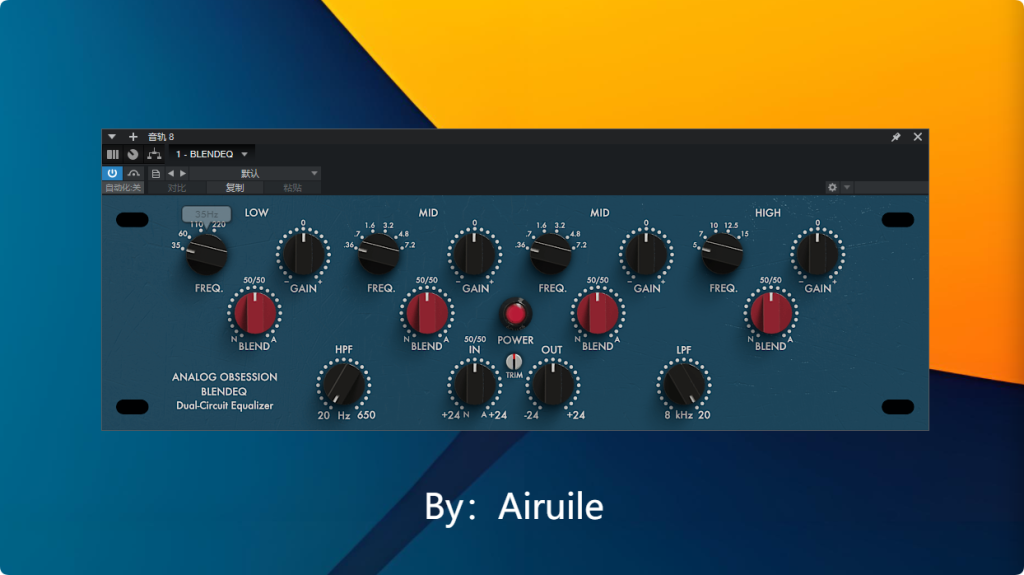Image resolution: width=1024 pixels, height=575 pixels.
Task: Click the 音轨 8 track title
Action: point(161,137)
